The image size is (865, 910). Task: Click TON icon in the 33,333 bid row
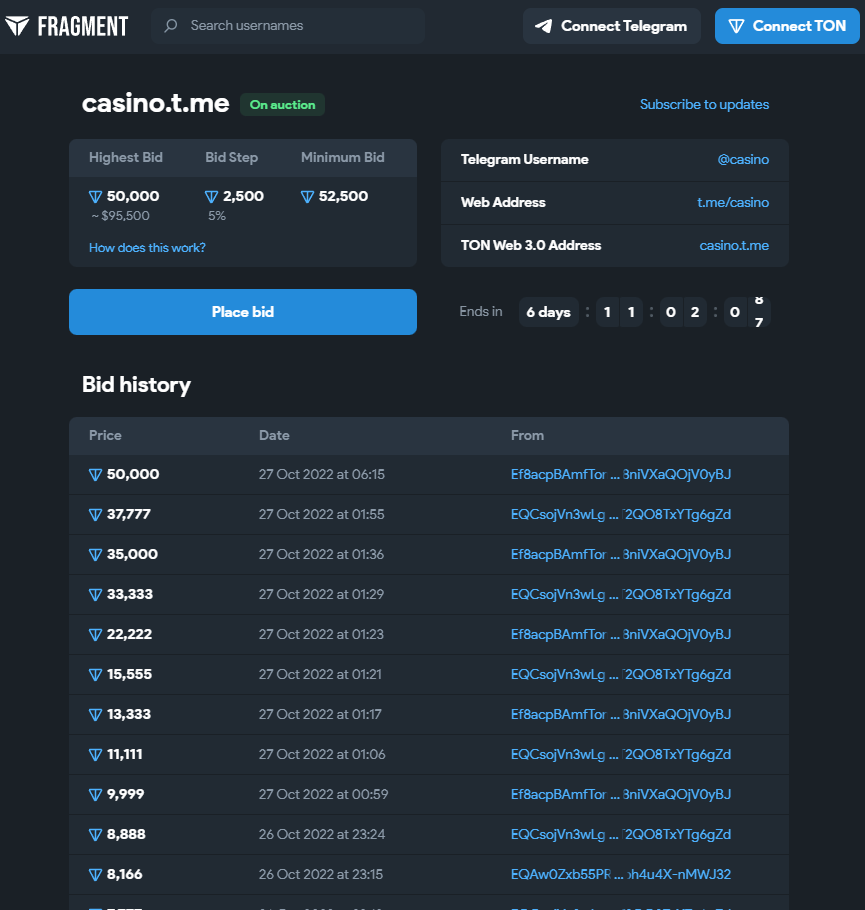[x=95, y=595]
